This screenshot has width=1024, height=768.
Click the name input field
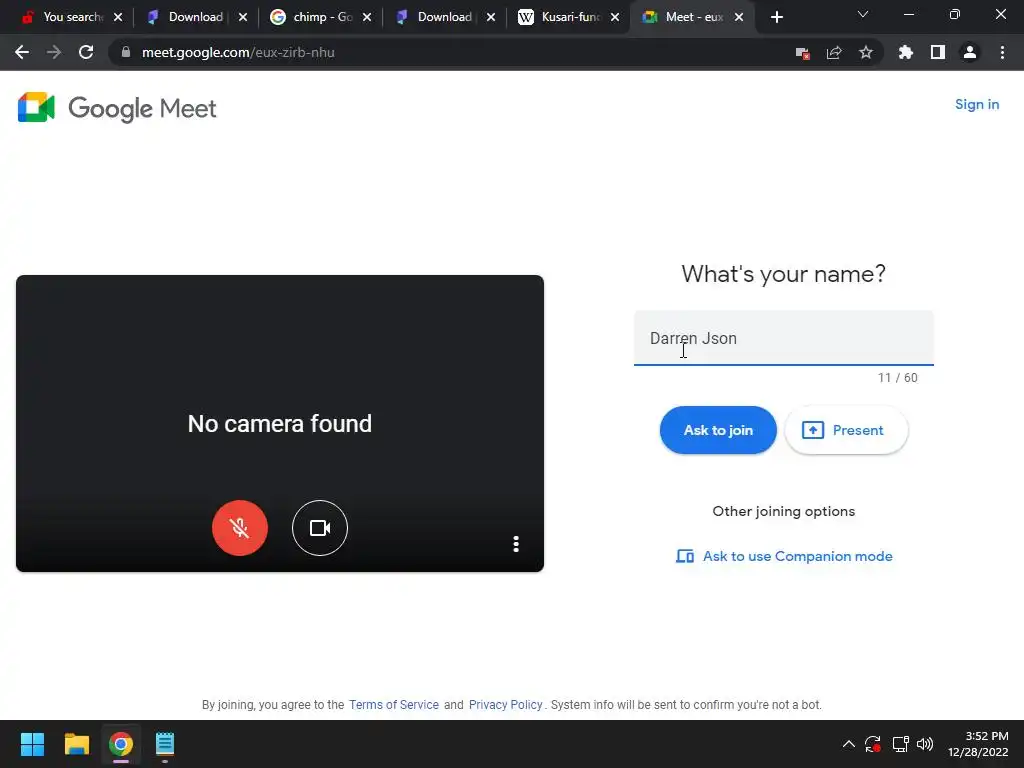(783, 338)
